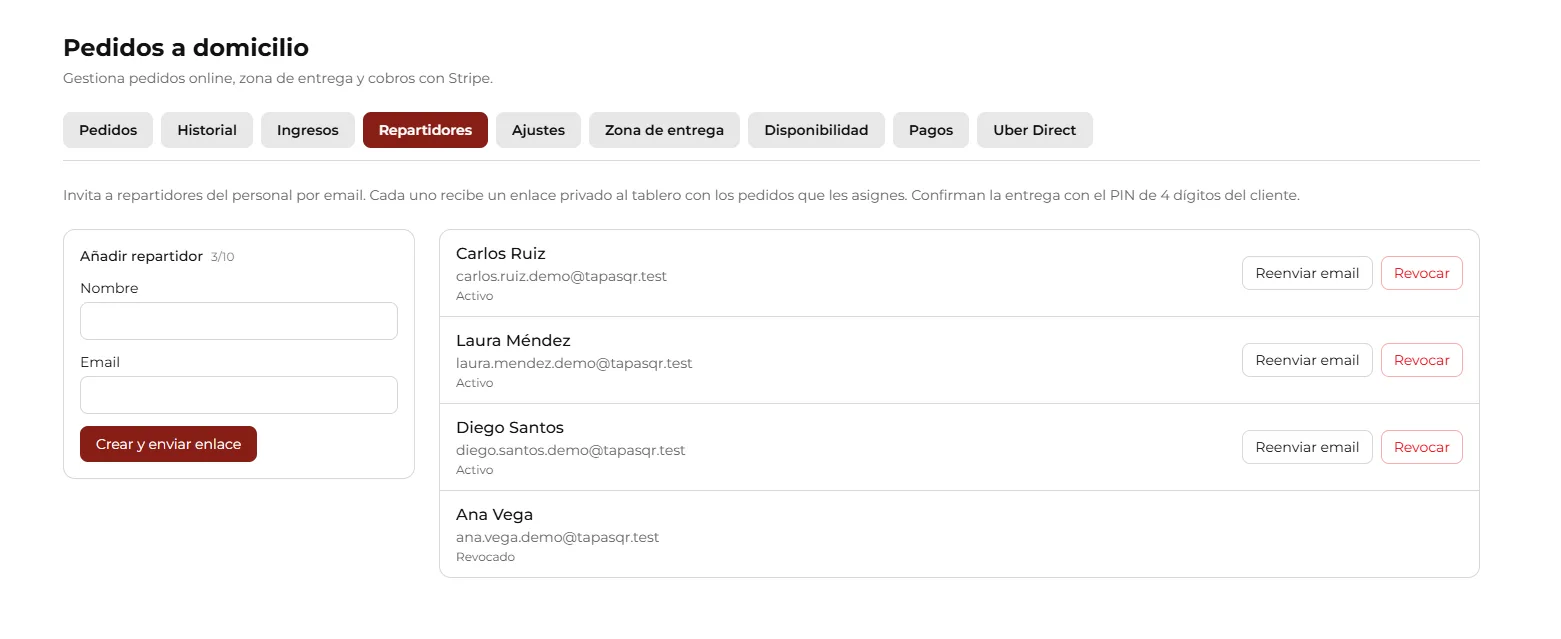Click Crear y enviar enlace button
This screenshot has width=1561, height=639.
168,444
